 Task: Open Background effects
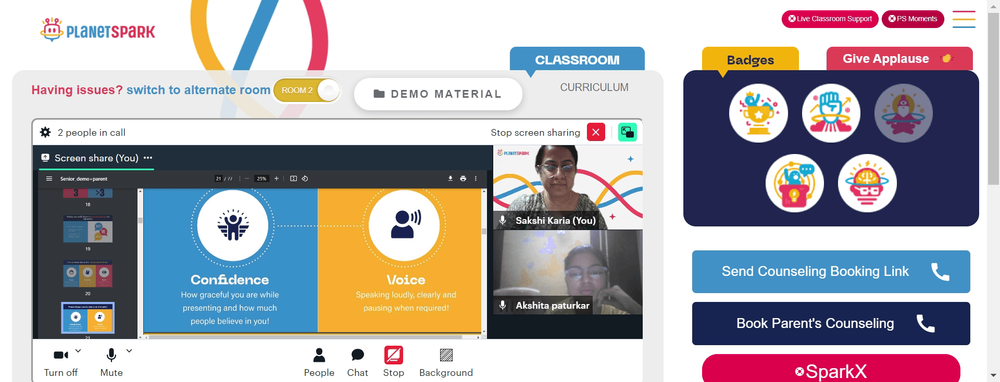click(x=446, y=362)
